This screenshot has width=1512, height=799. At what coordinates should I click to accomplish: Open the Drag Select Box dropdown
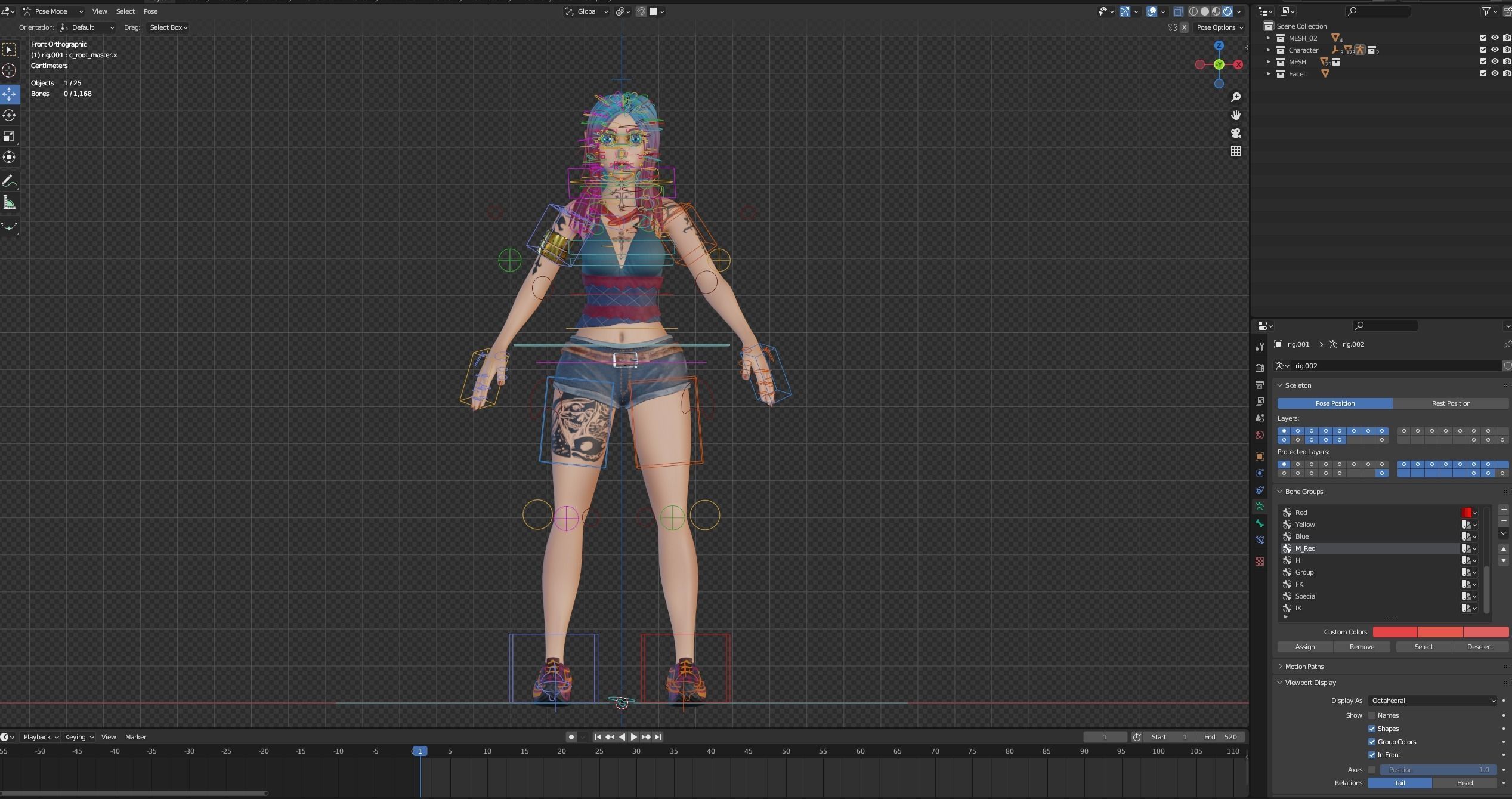pos(168,27)
